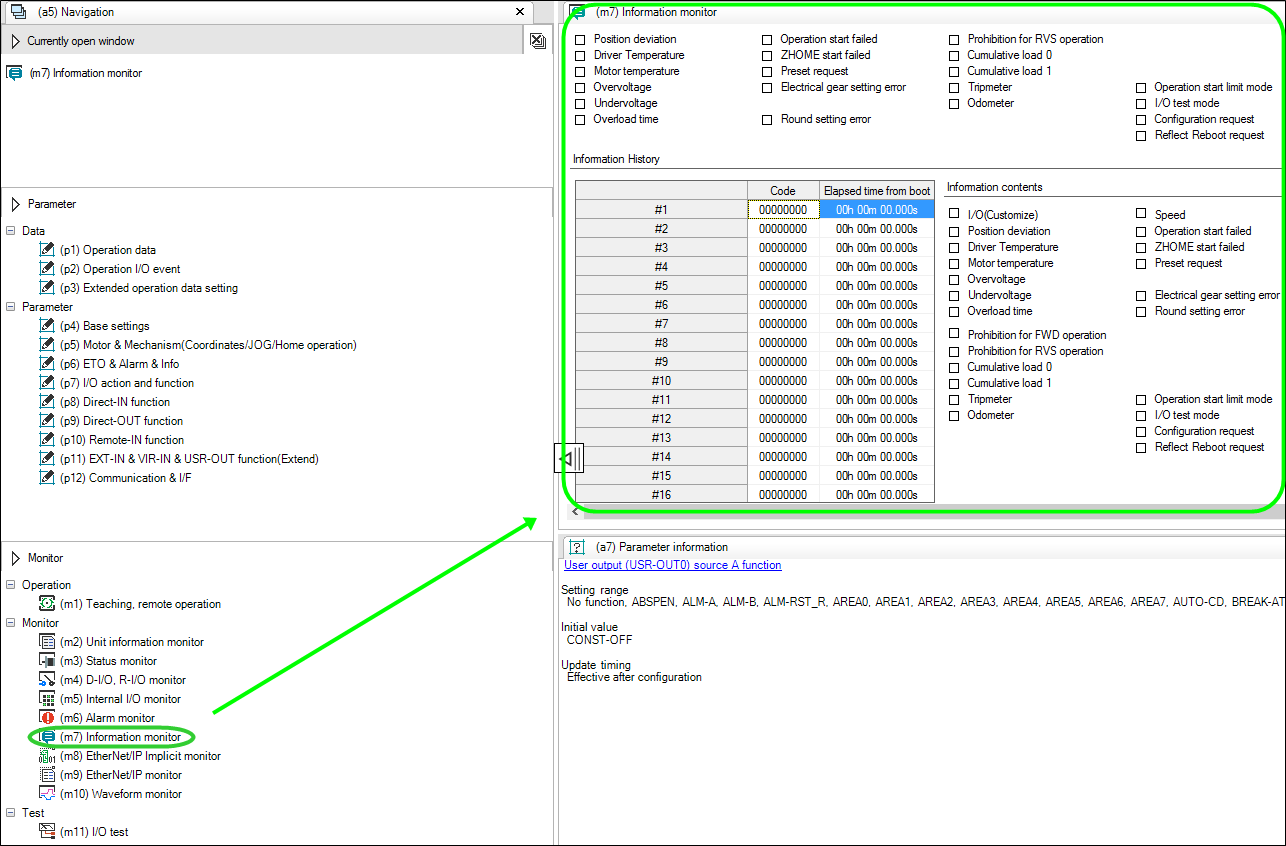The height and width of the screenshot is (846, 1286).
Task: Collapse the Operation tree node
Action: 11,585
